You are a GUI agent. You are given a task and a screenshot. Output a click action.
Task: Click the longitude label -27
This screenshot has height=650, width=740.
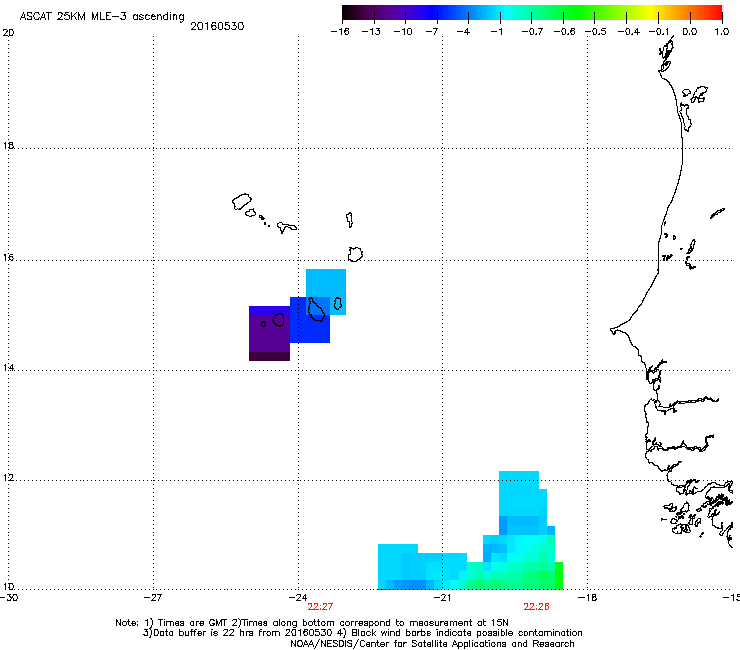(152, 598)
